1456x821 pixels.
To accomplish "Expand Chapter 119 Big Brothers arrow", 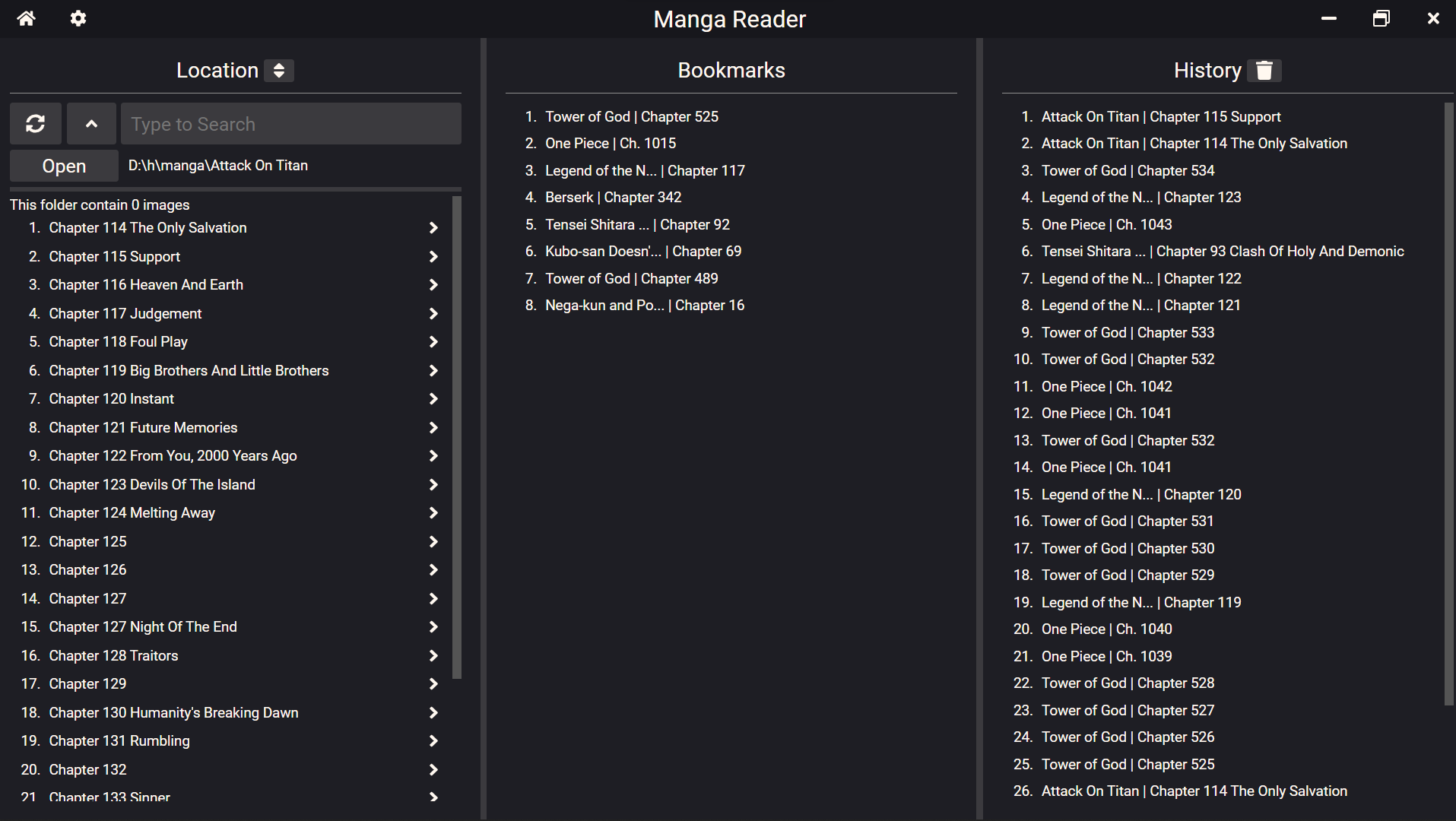I will (x=433, y=371).
